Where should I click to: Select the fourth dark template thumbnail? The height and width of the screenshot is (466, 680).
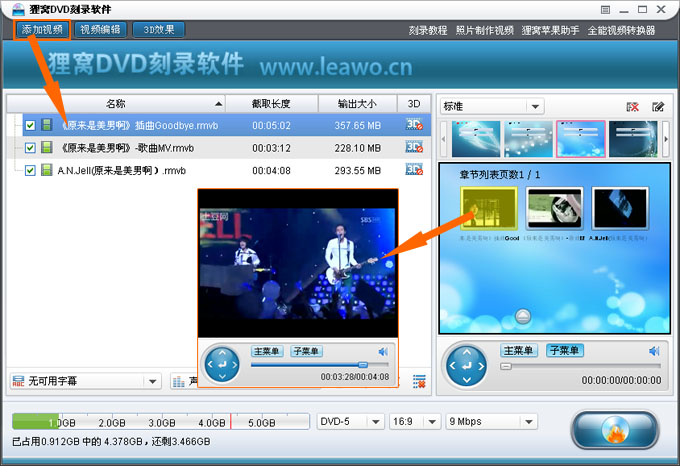click(633, 139)
